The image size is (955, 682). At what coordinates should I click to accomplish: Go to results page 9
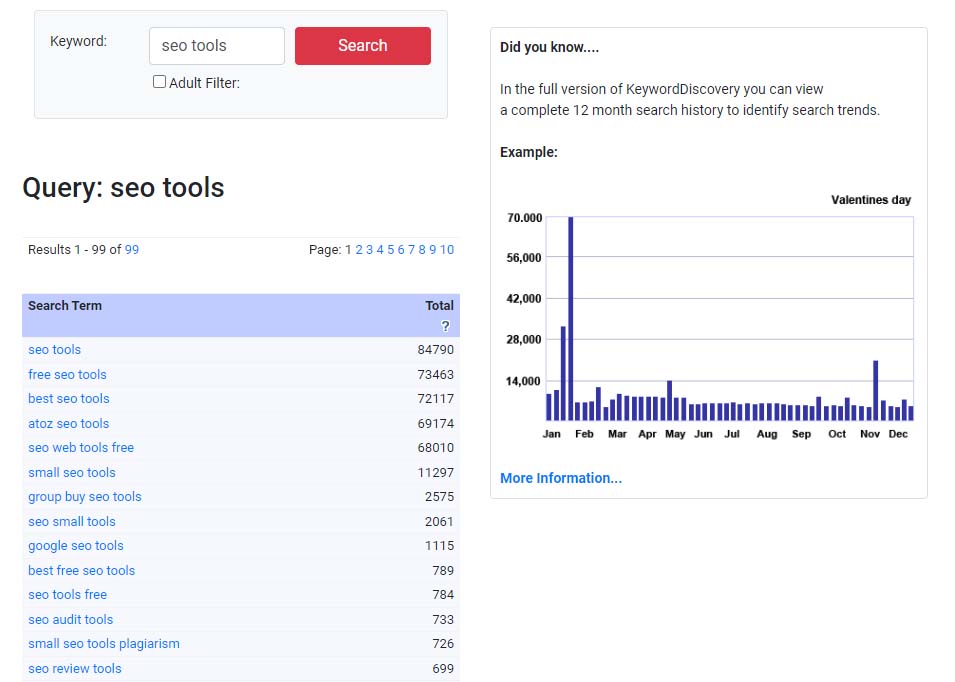click(432, 250)
